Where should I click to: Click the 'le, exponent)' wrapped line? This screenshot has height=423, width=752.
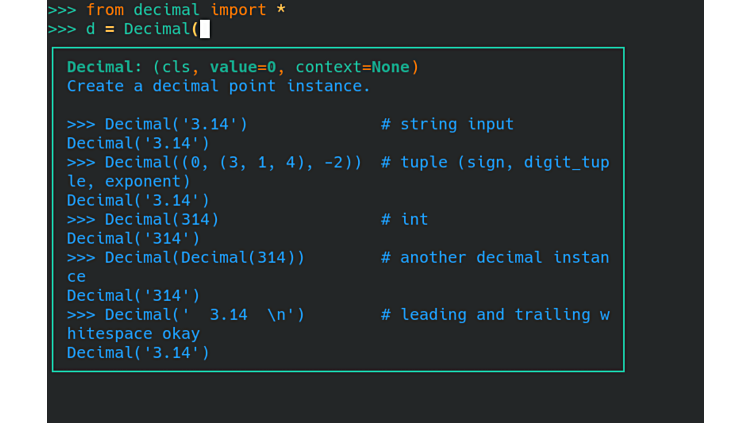tap(128, 181)
